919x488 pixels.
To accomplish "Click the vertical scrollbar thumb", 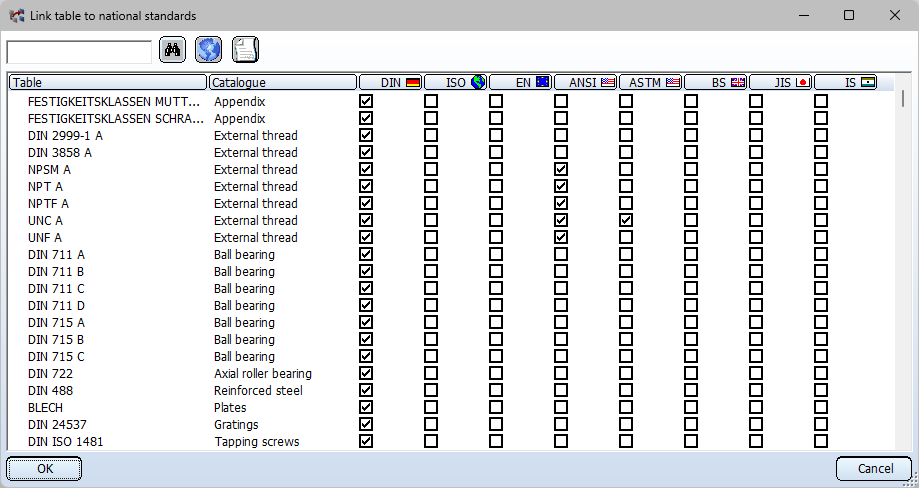I will click(x=903, y=98).
